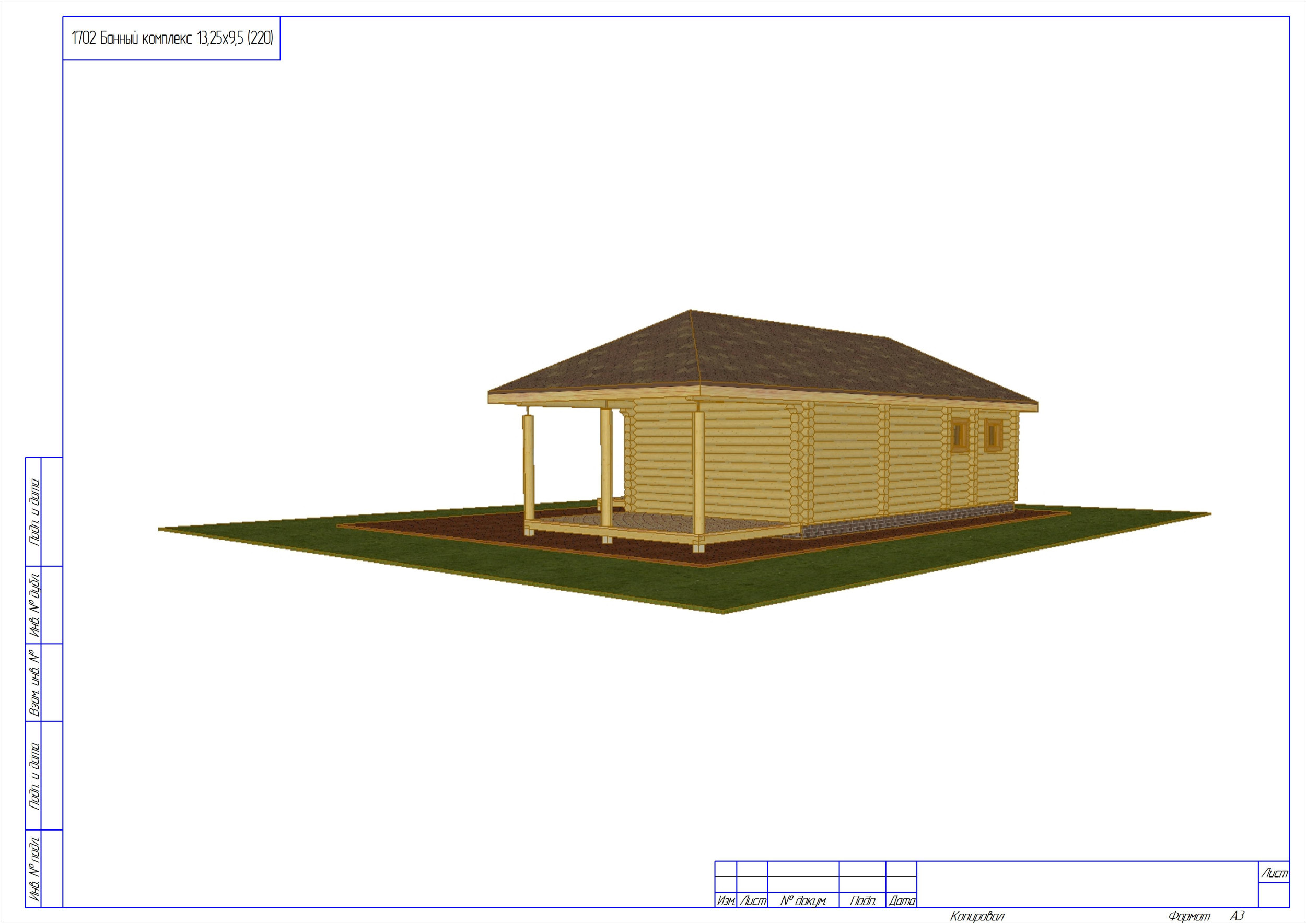Click the 'Изм.' cell in title block
1306x924 pixels.
pyautogui.click(x=726, y=901)
